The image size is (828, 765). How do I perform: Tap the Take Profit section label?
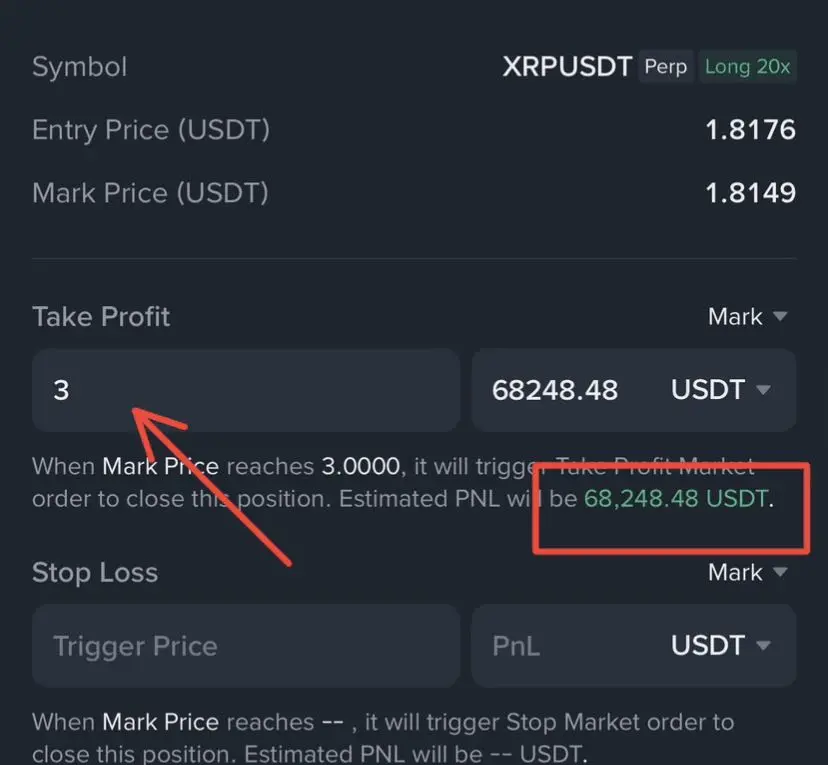(x=101, y=317)
